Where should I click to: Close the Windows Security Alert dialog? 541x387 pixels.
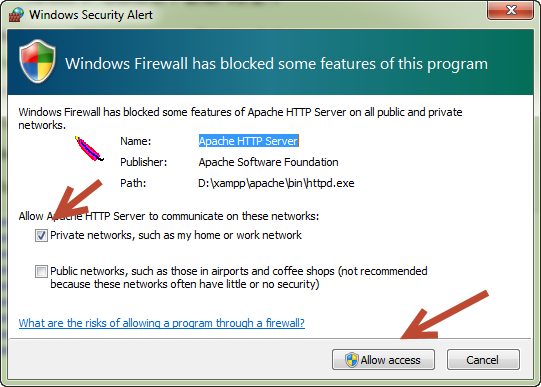coord(511,10)
